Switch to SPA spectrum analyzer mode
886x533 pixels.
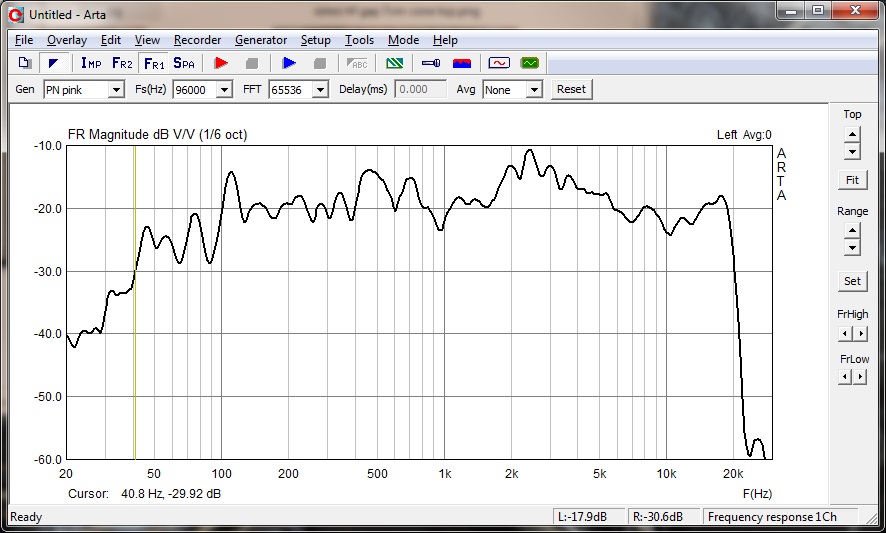[184, 63]
